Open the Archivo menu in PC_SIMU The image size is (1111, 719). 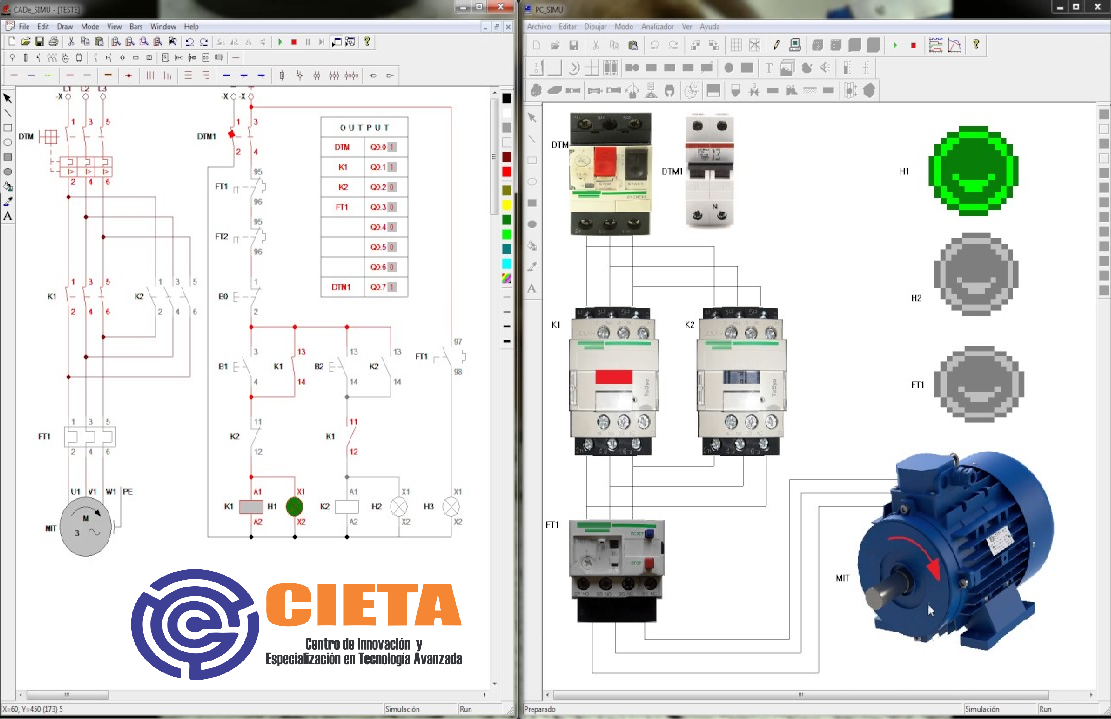tap(538, 26)
